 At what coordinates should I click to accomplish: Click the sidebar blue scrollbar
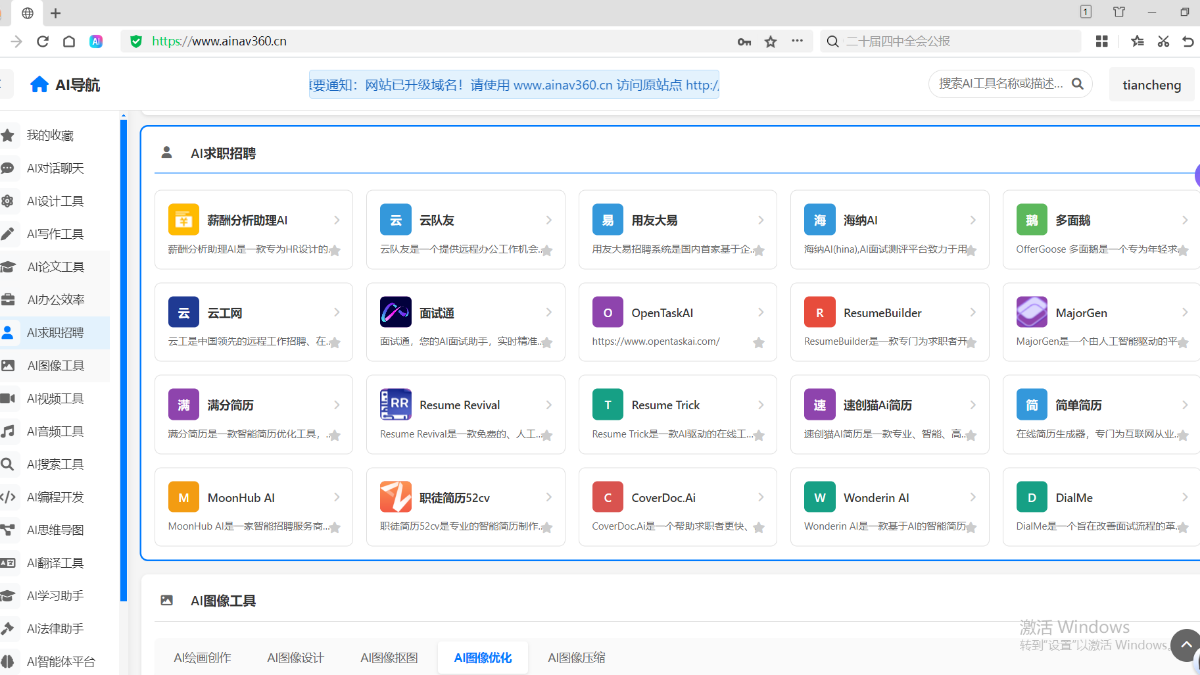(x=124, y=360)
